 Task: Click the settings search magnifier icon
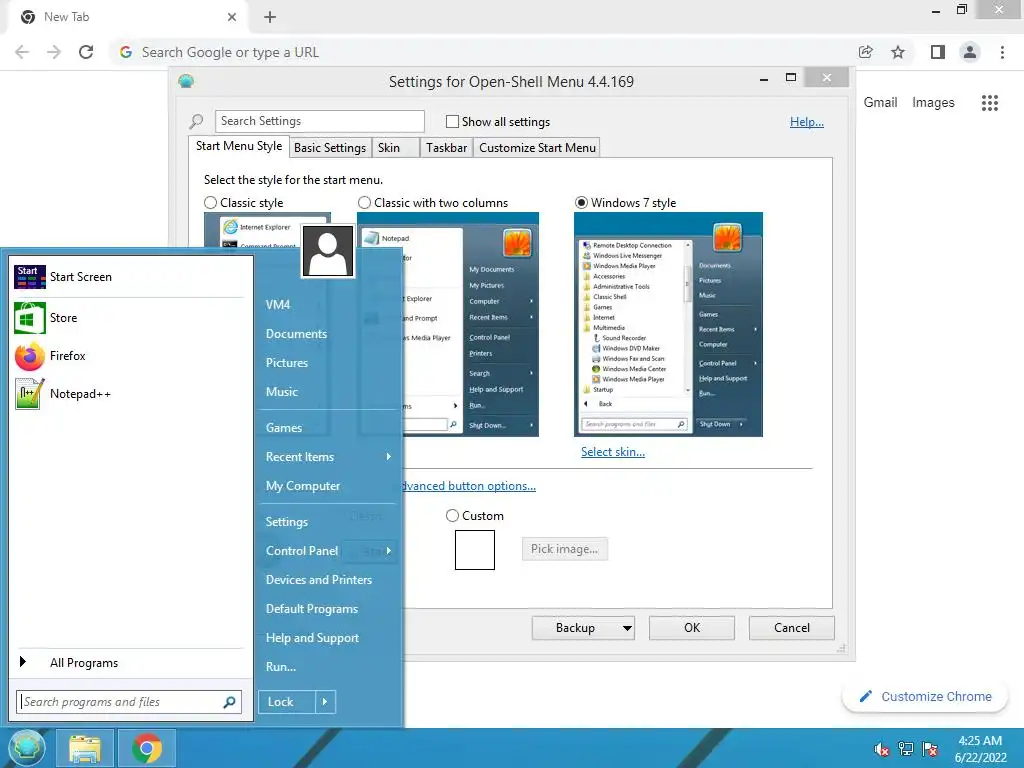pos(196,121)
